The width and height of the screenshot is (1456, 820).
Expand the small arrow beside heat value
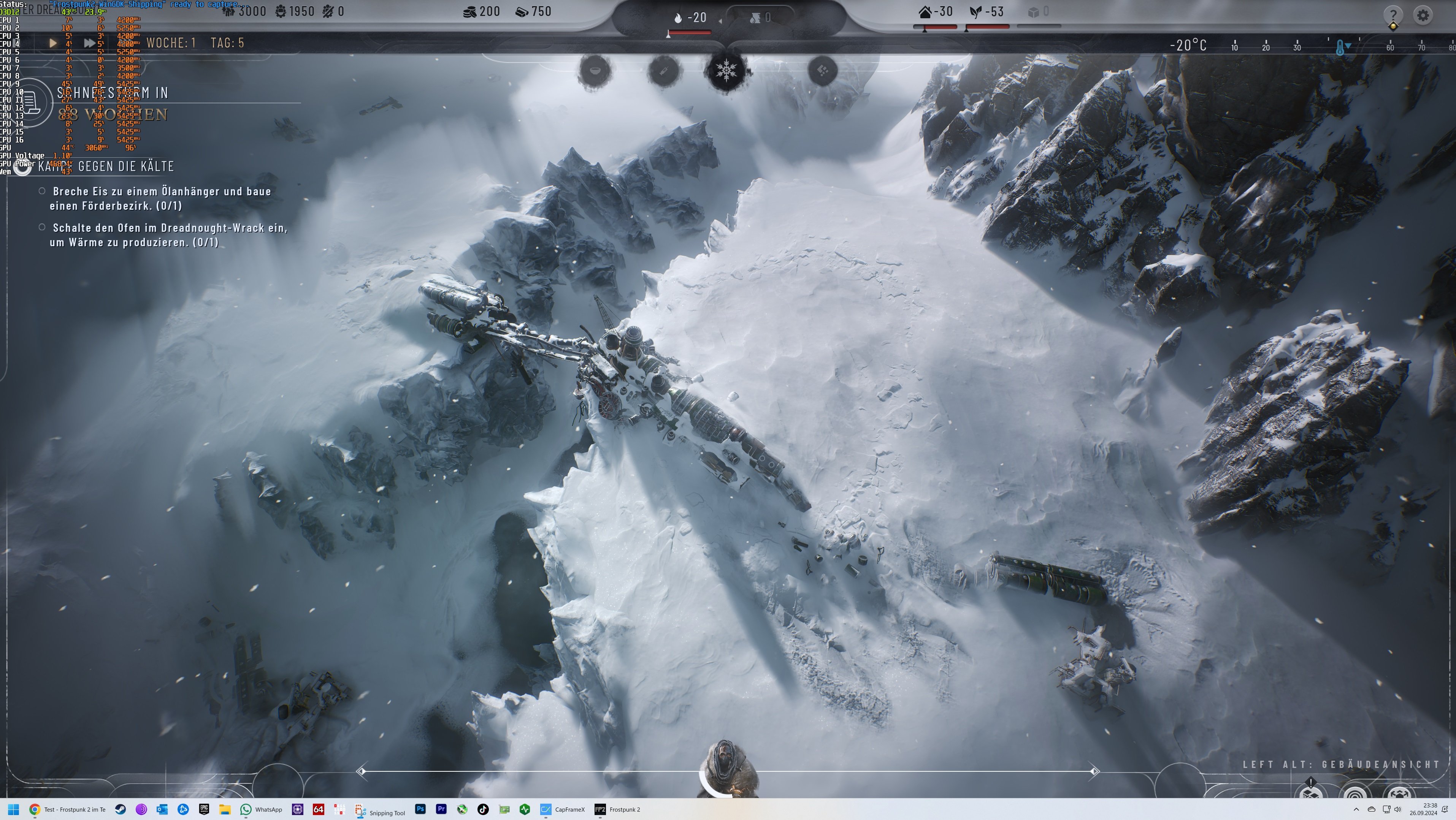click(x=720, y=21)
